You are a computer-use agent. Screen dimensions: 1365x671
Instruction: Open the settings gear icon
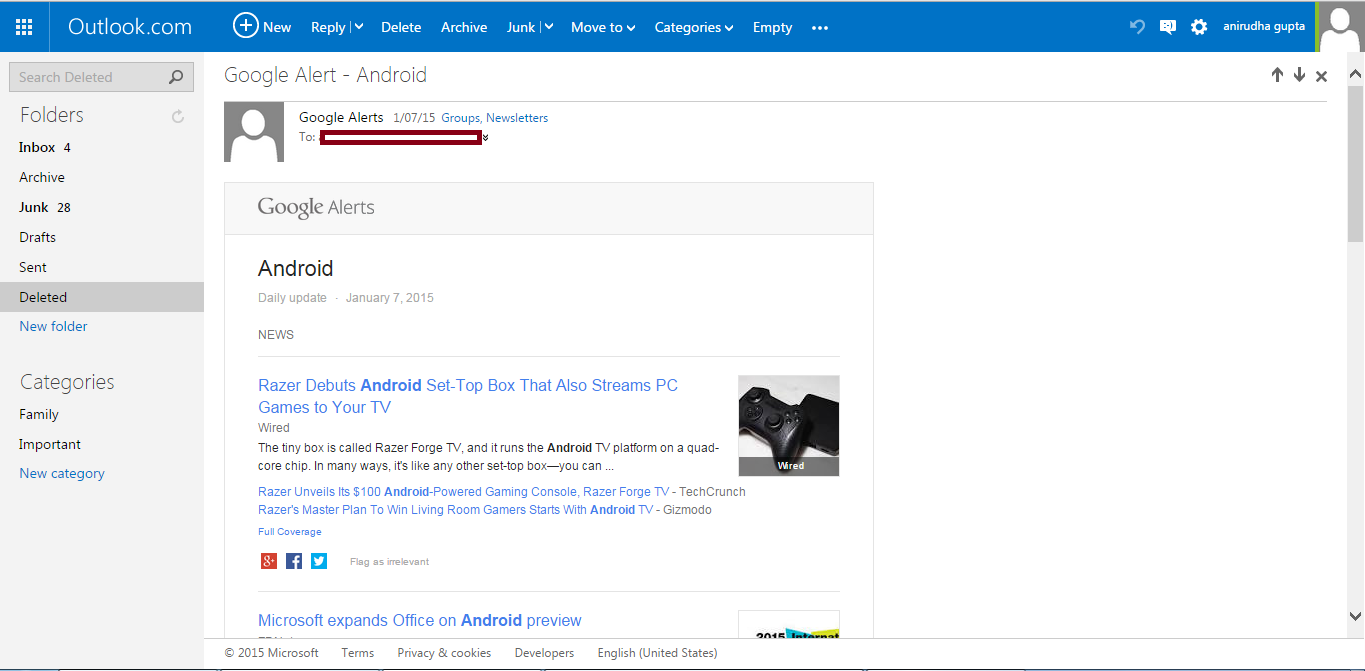coord(1199,27)
